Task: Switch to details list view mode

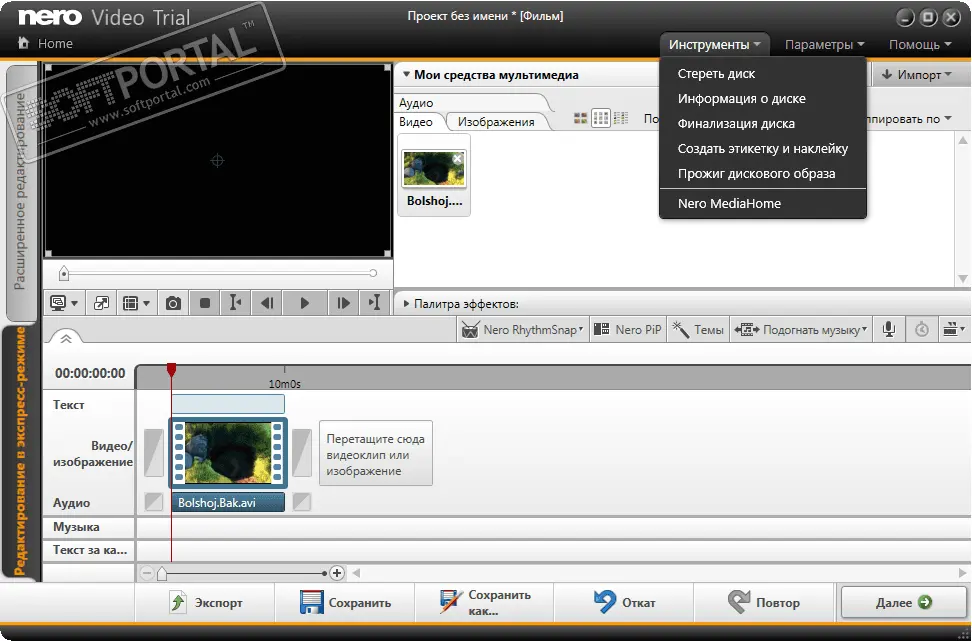Action: pos(621,119)
